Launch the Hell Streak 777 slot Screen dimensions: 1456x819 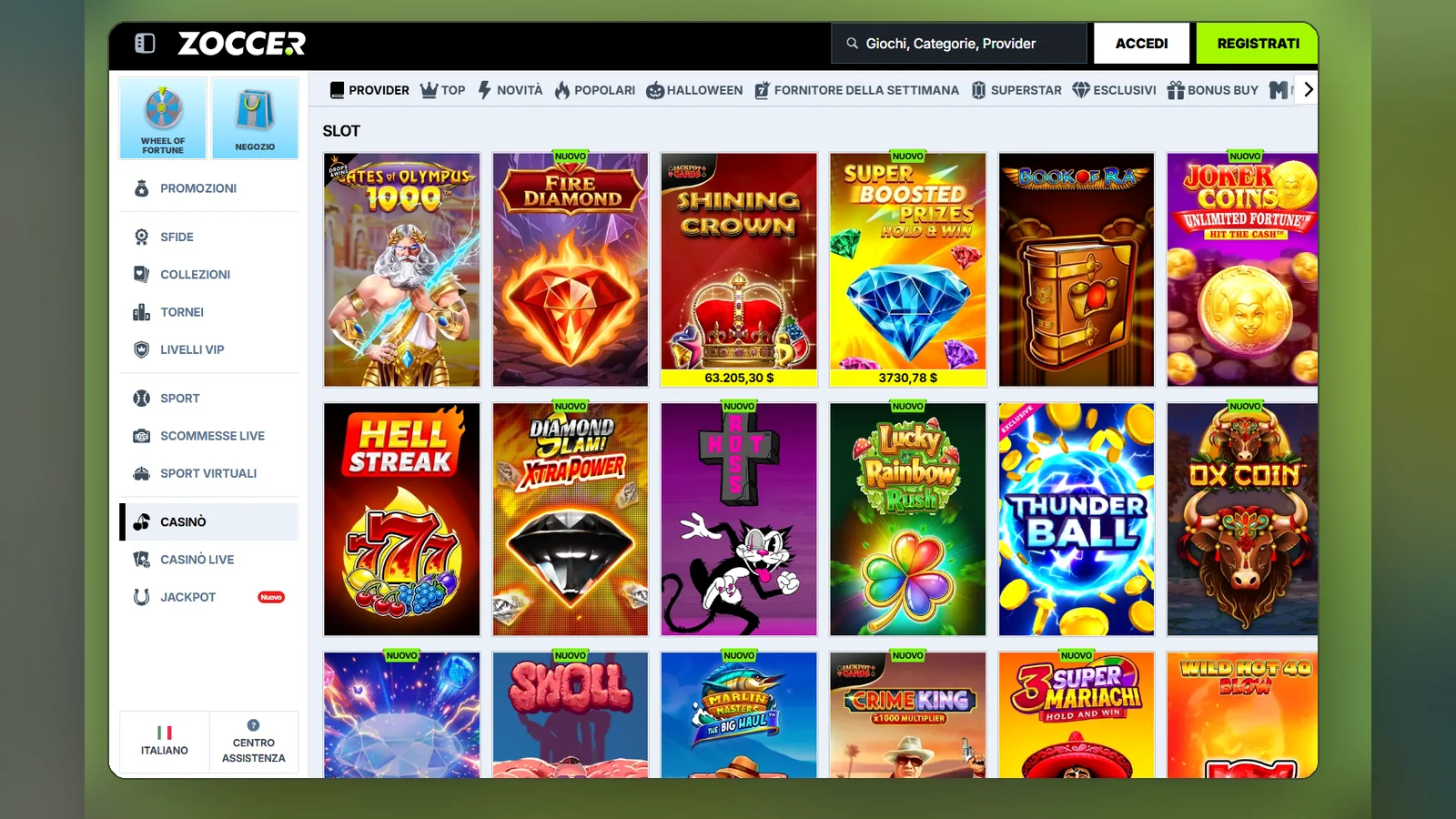tap(402, 519)
